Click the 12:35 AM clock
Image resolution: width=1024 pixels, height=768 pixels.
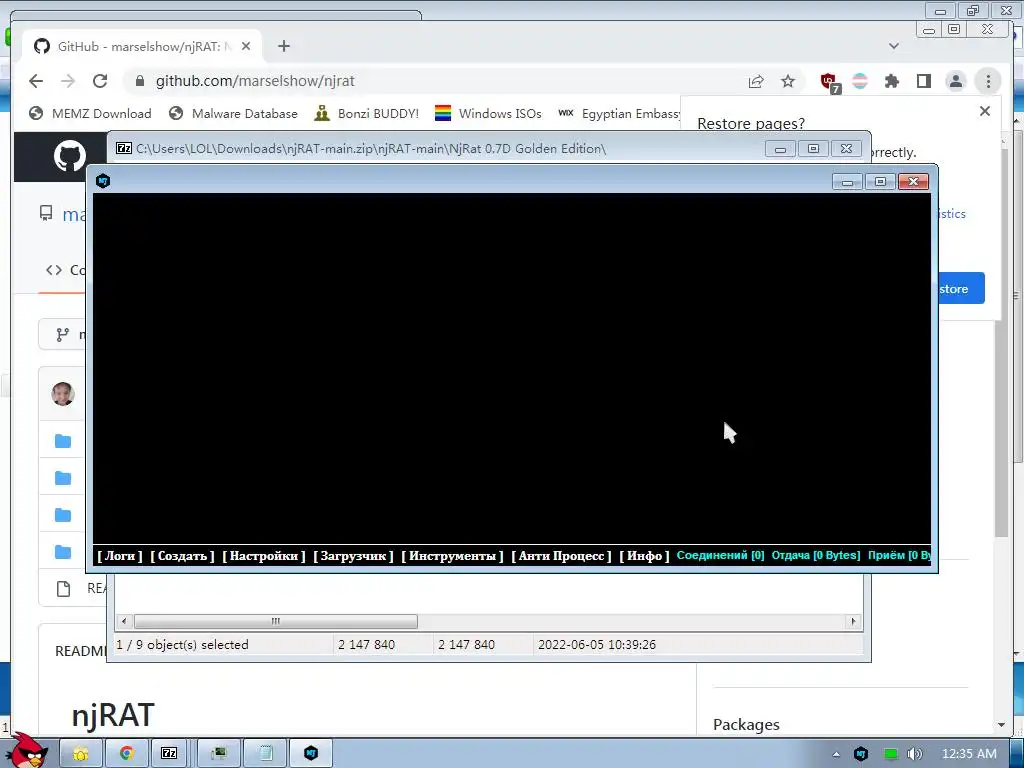969,754
